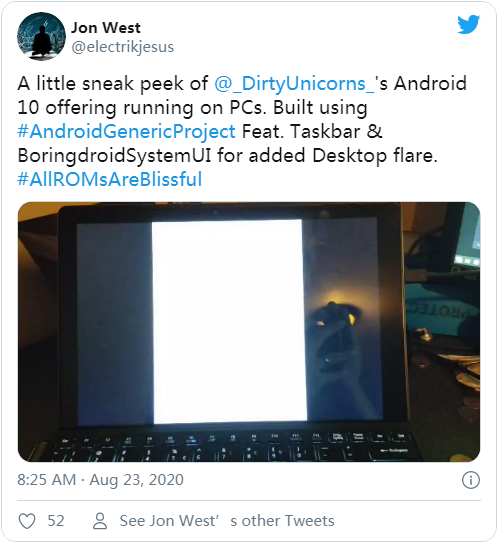Click the person silhouette icon near the like count

tap(100, 521)
